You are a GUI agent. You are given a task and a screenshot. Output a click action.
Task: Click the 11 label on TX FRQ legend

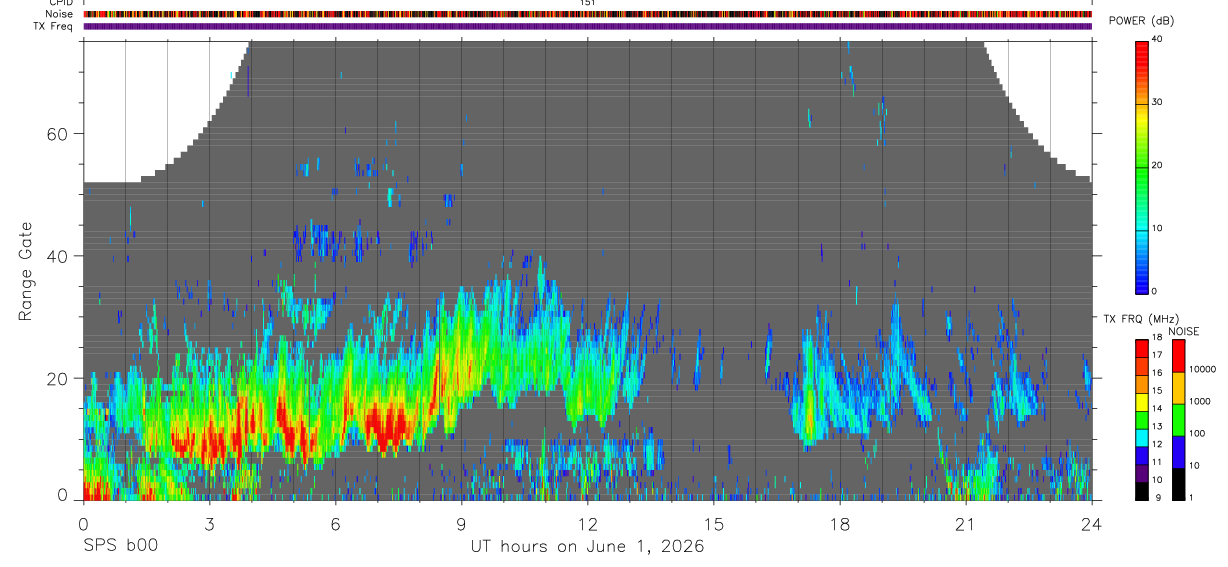point(1157,462)
